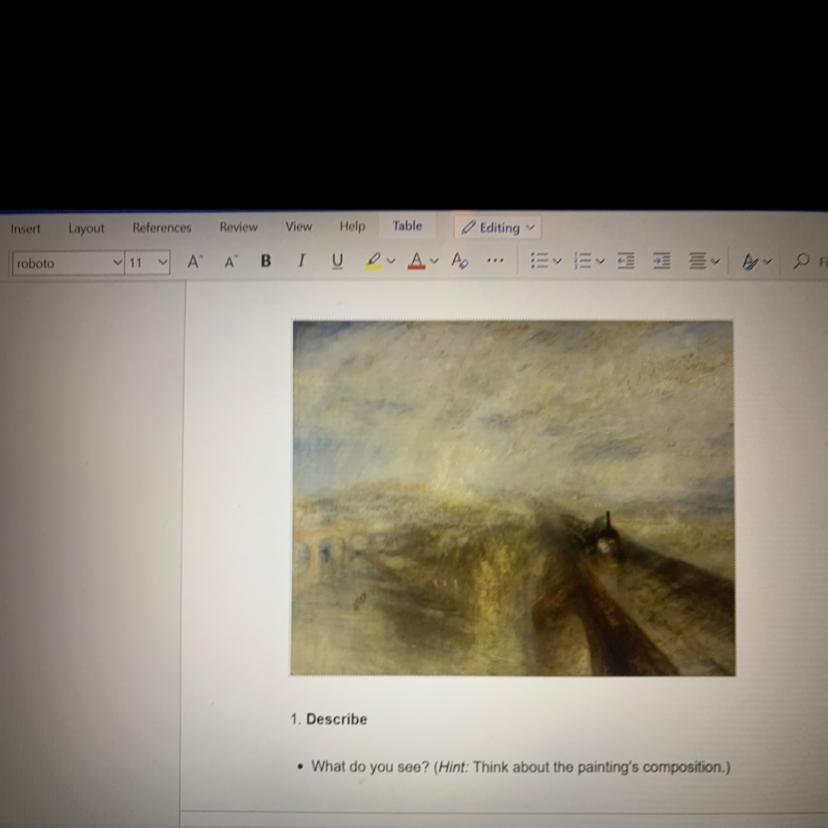The height and width of the screenshot is (828, 828).
Task: Toggle bold formatting
Action: (x=266, y=261)
